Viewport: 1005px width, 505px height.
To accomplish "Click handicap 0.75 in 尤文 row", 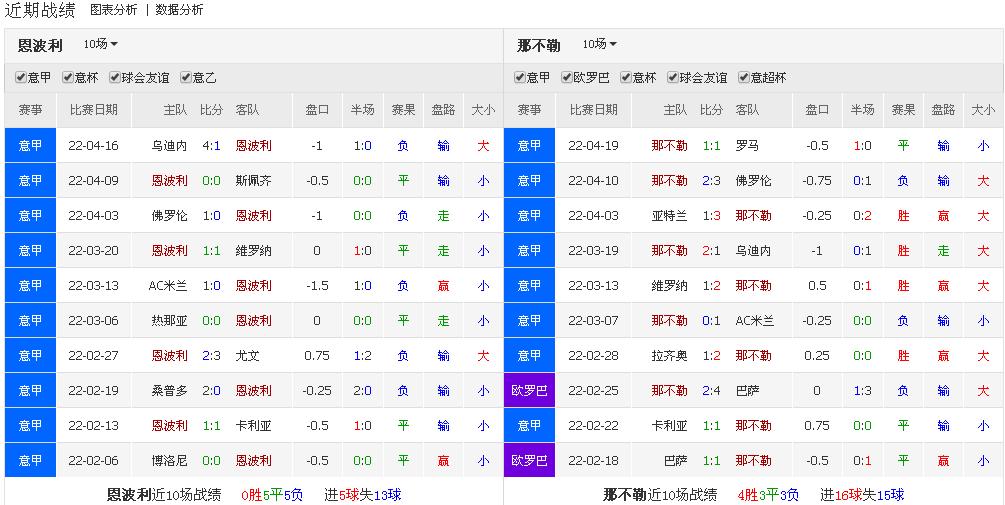I will click(317, 355).
